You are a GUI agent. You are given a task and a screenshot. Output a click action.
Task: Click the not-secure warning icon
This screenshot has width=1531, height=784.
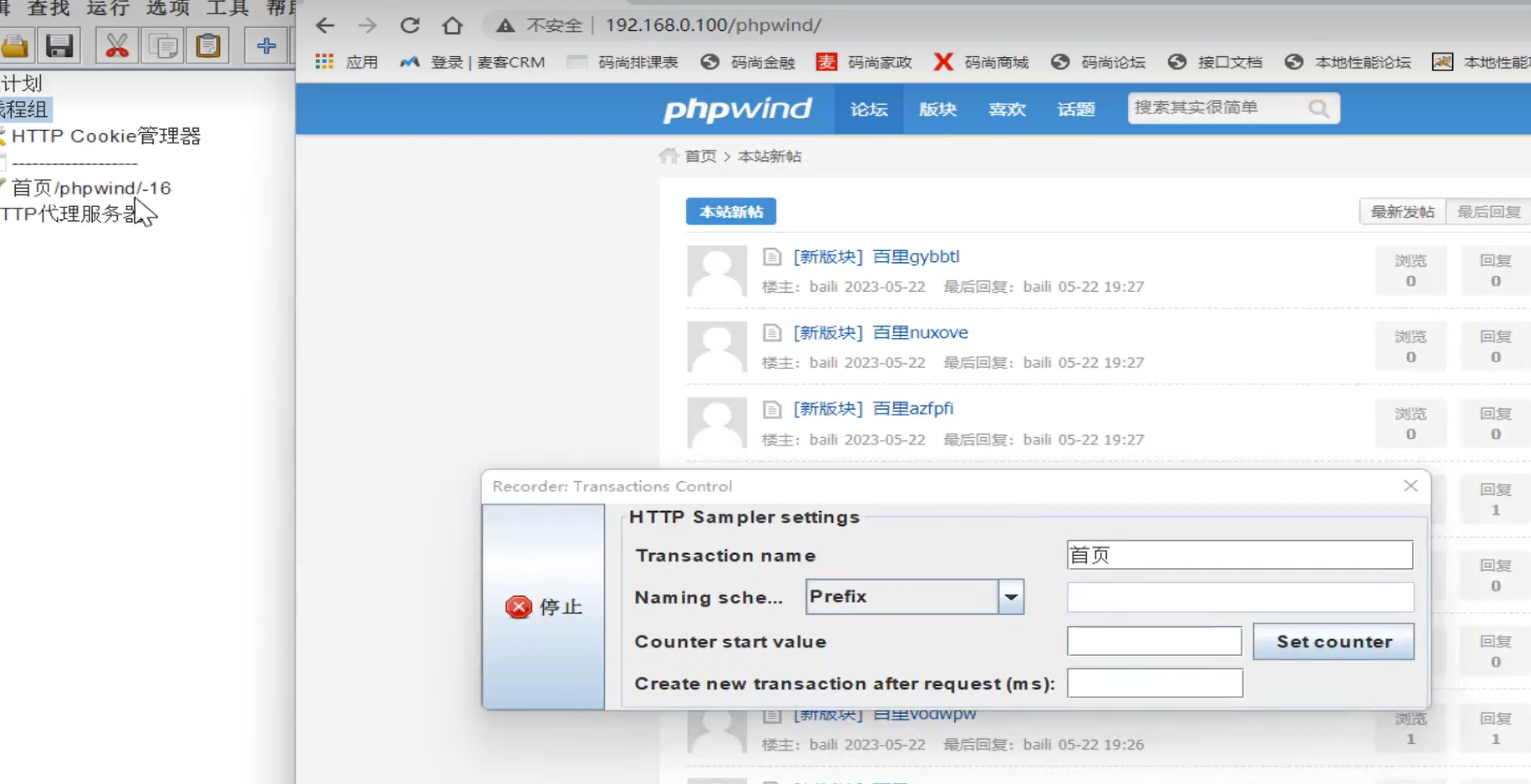pos(505,26)
